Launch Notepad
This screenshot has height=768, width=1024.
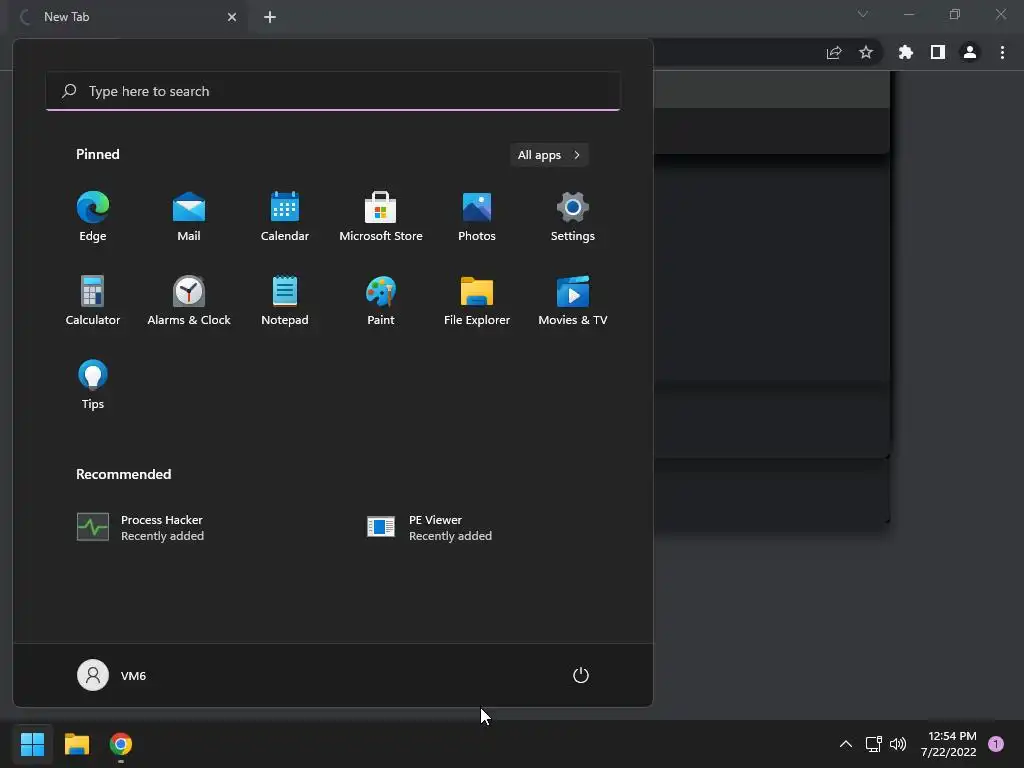point(285,300)
